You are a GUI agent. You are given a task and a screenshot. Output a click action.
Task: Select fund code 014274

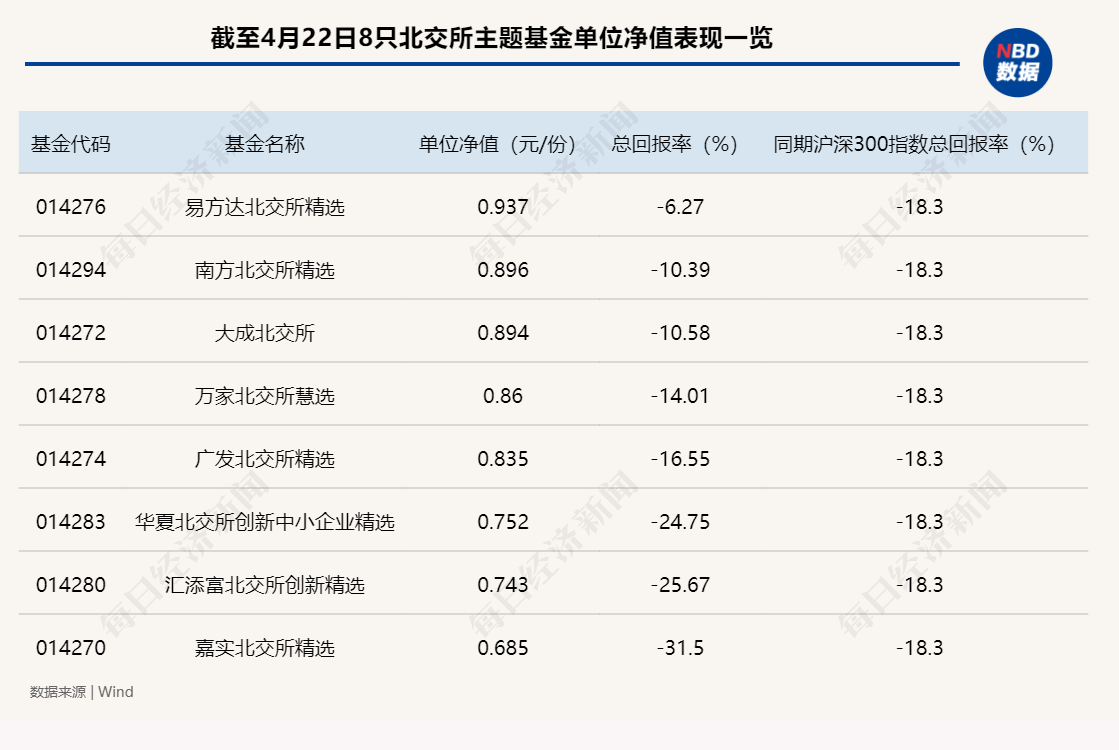(71, 458)
